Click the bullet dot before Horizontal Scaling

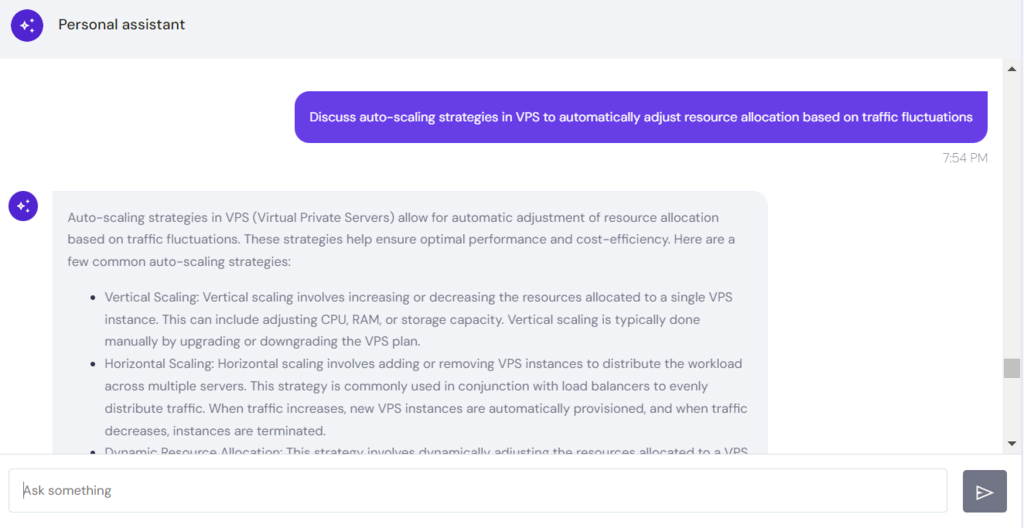tap(92, 364)
